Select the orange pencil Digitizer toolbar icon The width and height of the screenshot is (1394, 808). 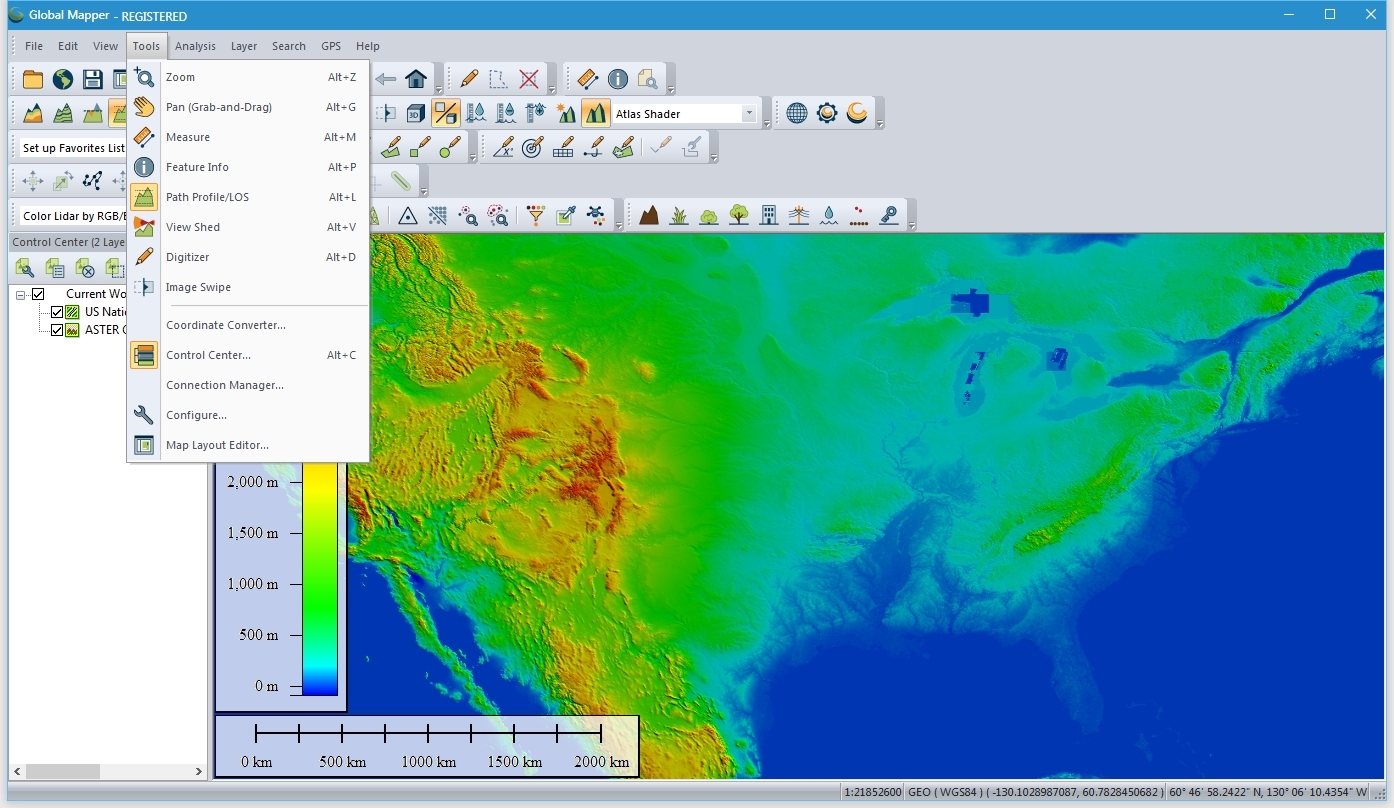click(x=468, y=79)
